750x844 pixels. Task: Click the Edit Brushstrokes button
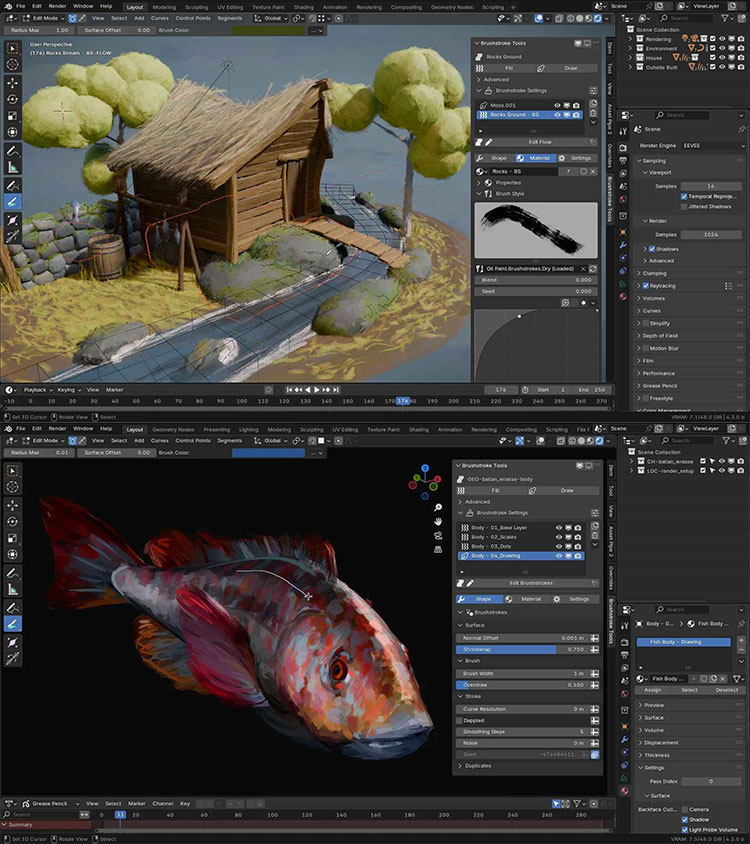(x=531, y=583)
